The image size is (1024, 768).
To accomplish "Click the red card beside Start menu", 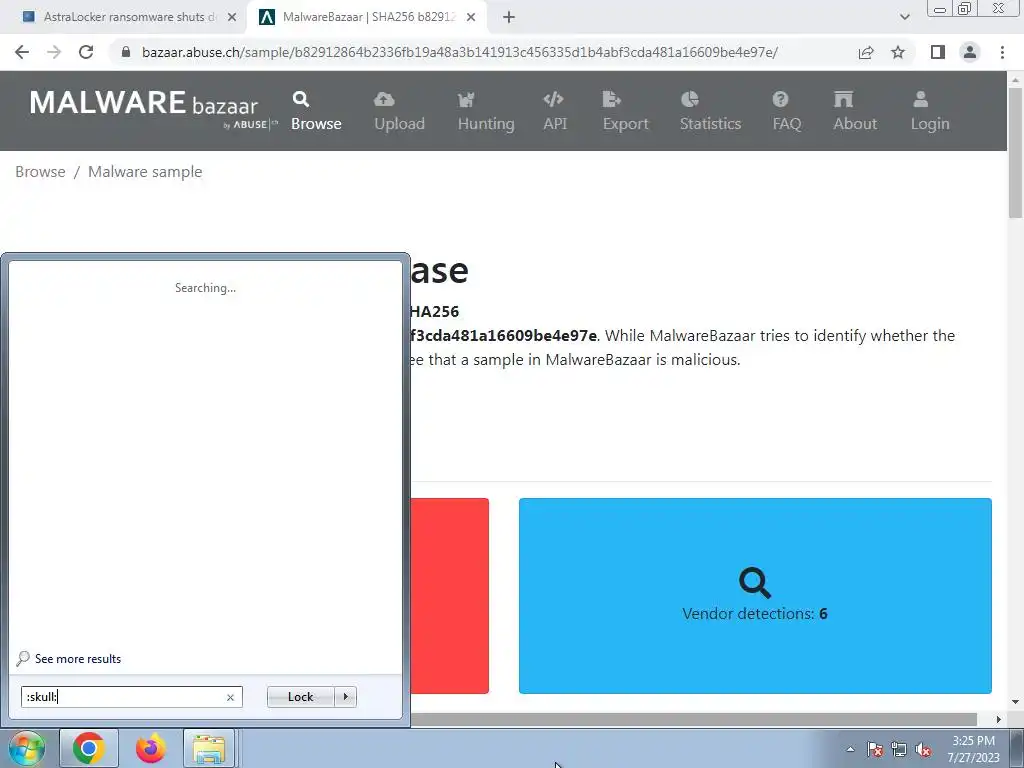I will point(450,596).
